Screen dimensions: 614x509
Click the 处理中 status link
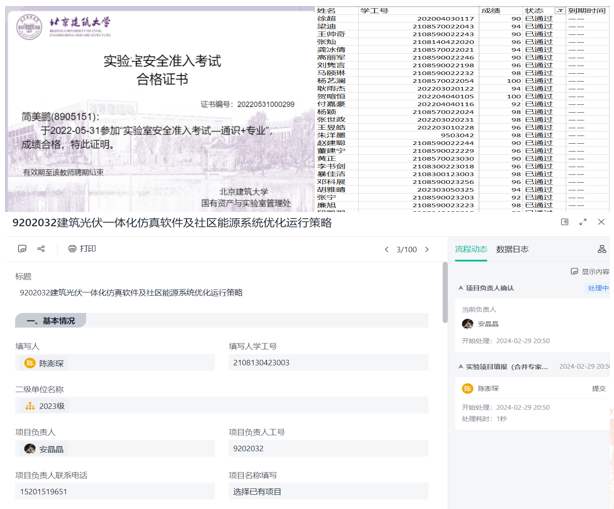pyautogui.click(x=598, y=288)
